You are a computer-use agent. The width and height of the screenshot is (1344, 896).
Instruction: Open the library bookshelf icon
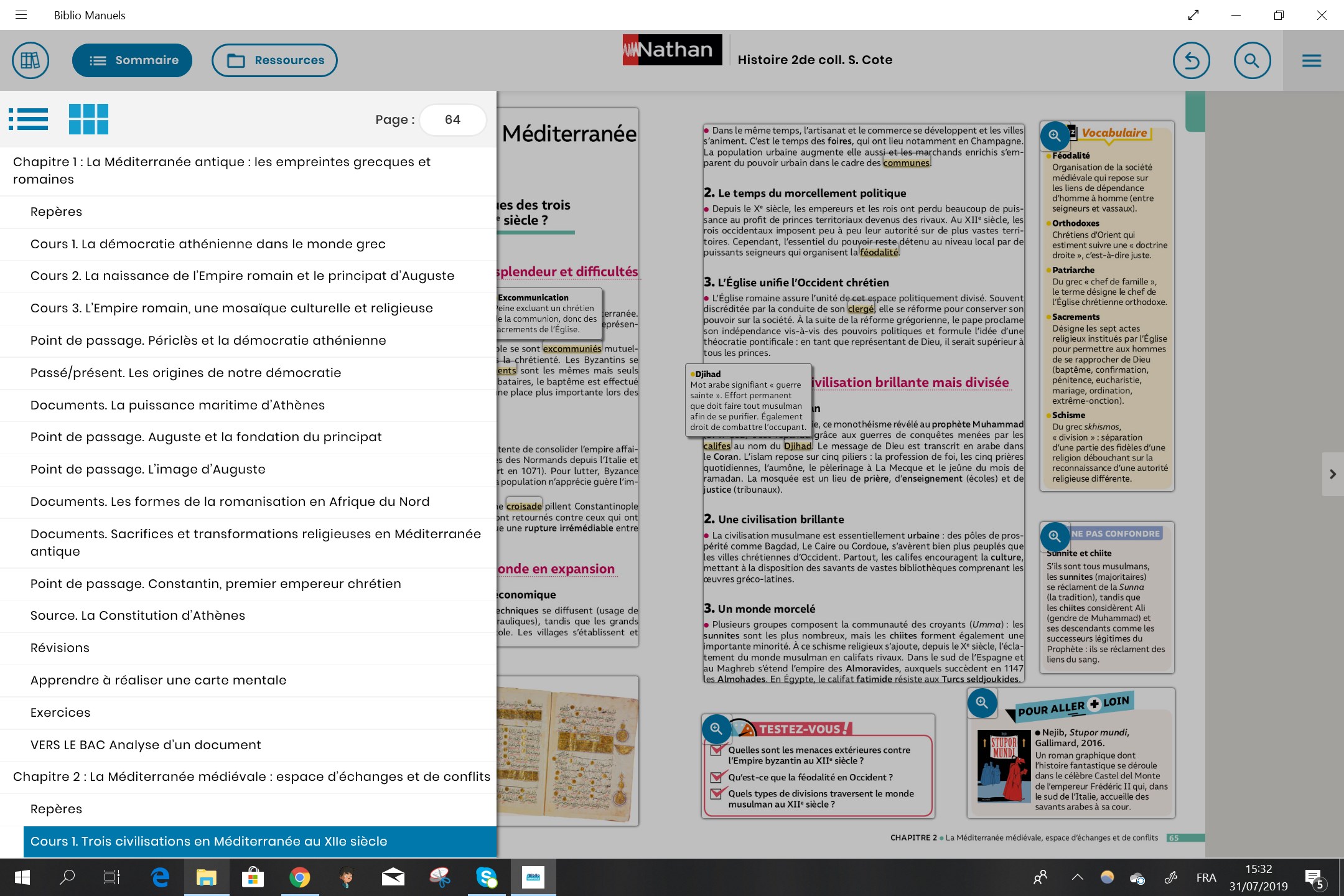click(30, 60)
